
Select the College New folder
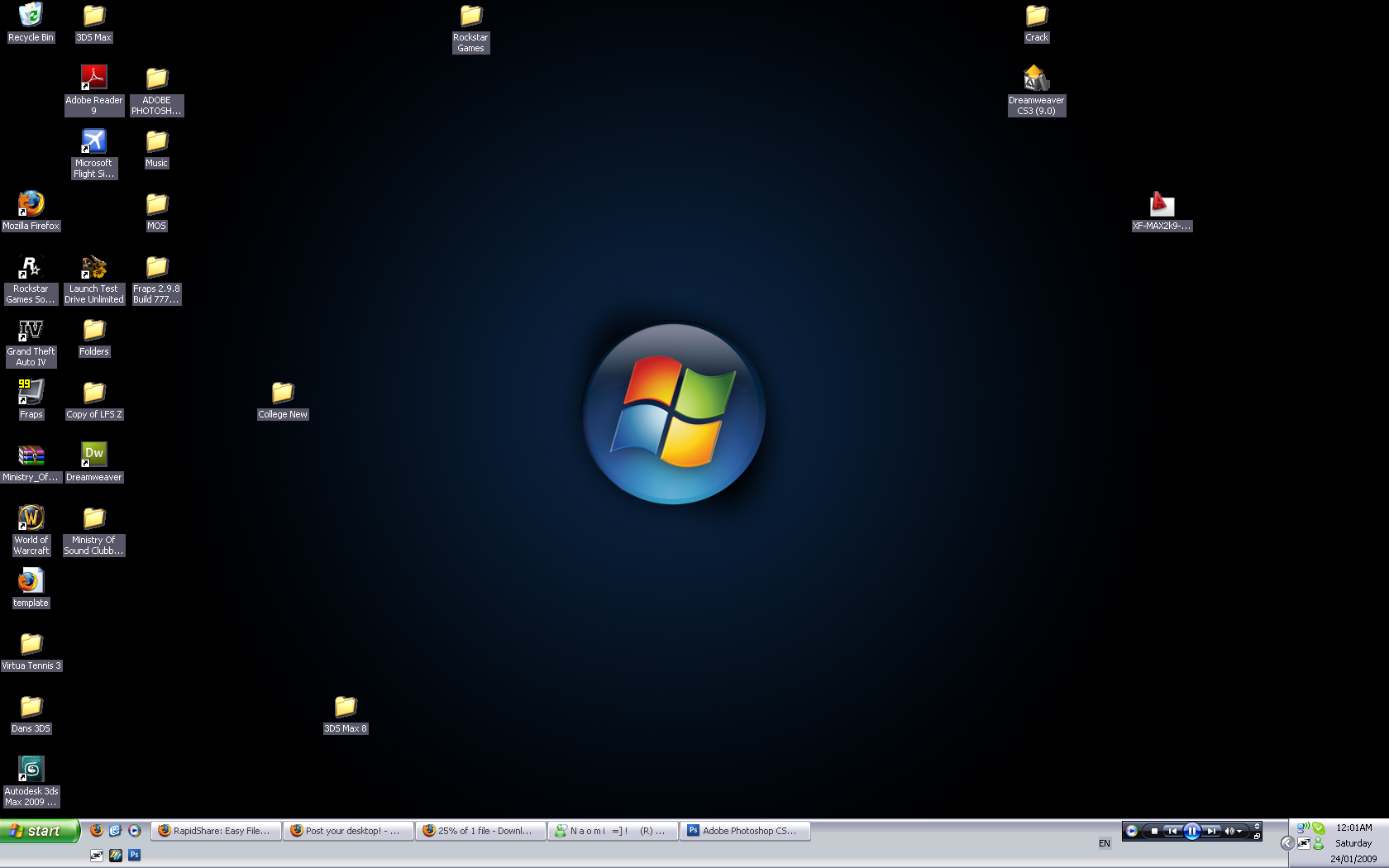pyautogui.click(x=283, y=399)
